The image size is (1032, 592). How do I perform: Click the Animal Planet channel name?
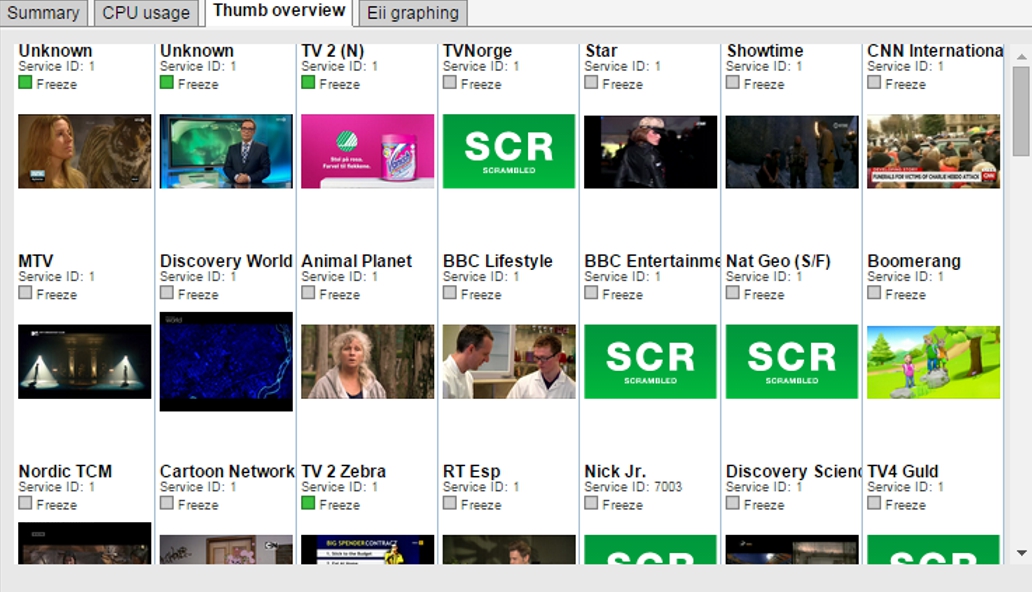pyautogui.click(x=357, y=261)
